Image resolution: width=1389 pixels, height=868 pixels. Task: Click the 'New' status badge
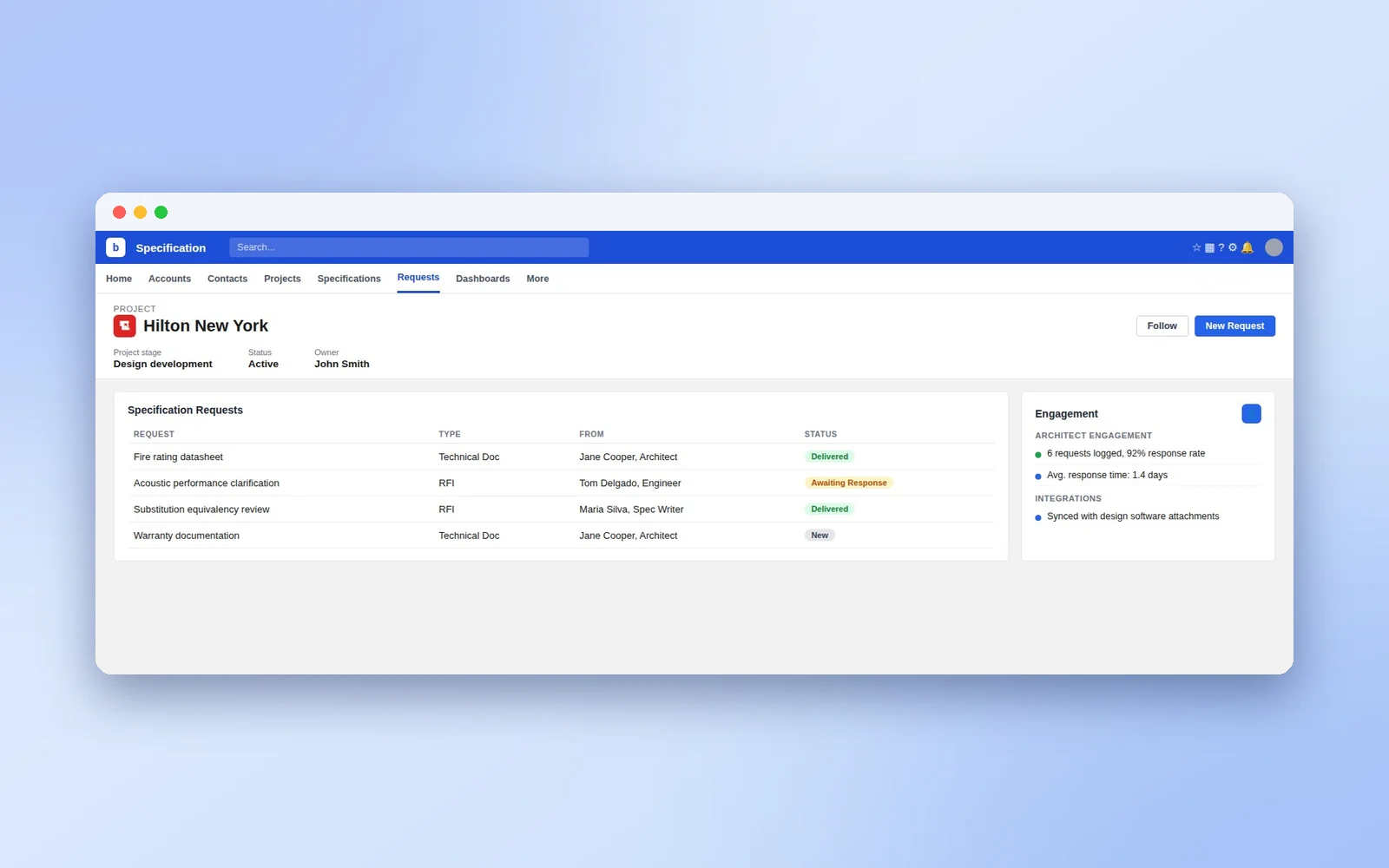click(x=820, y=536)
